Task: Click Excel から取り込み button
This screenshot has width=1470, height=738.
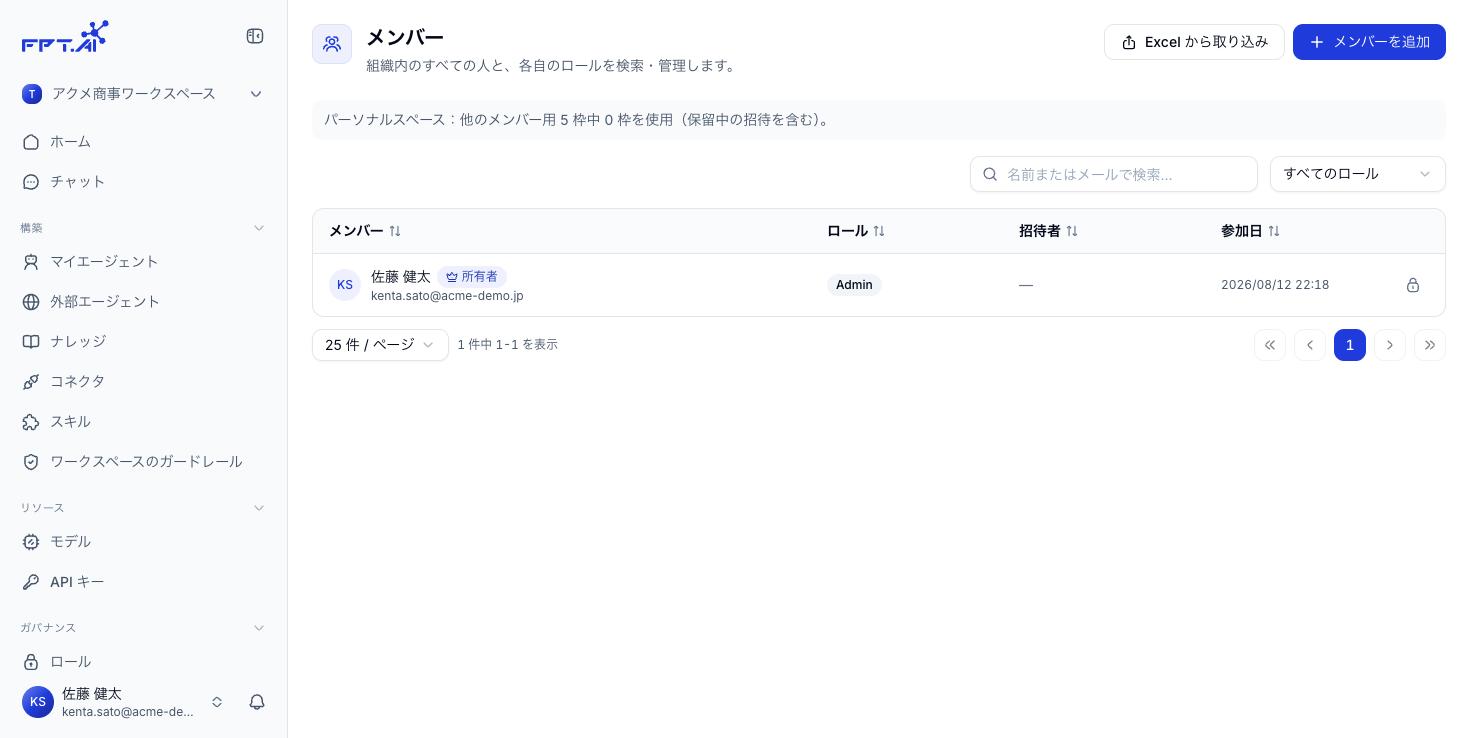Action: click(x=1194, y=42)
